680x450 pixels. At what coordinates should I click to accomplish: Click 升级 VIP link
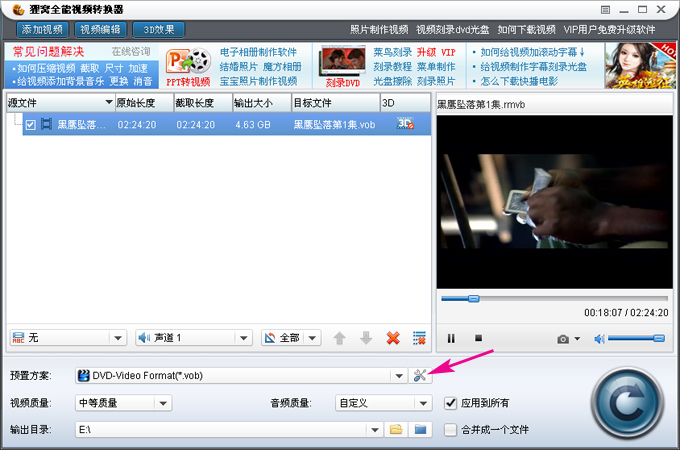tap(436, 52)
